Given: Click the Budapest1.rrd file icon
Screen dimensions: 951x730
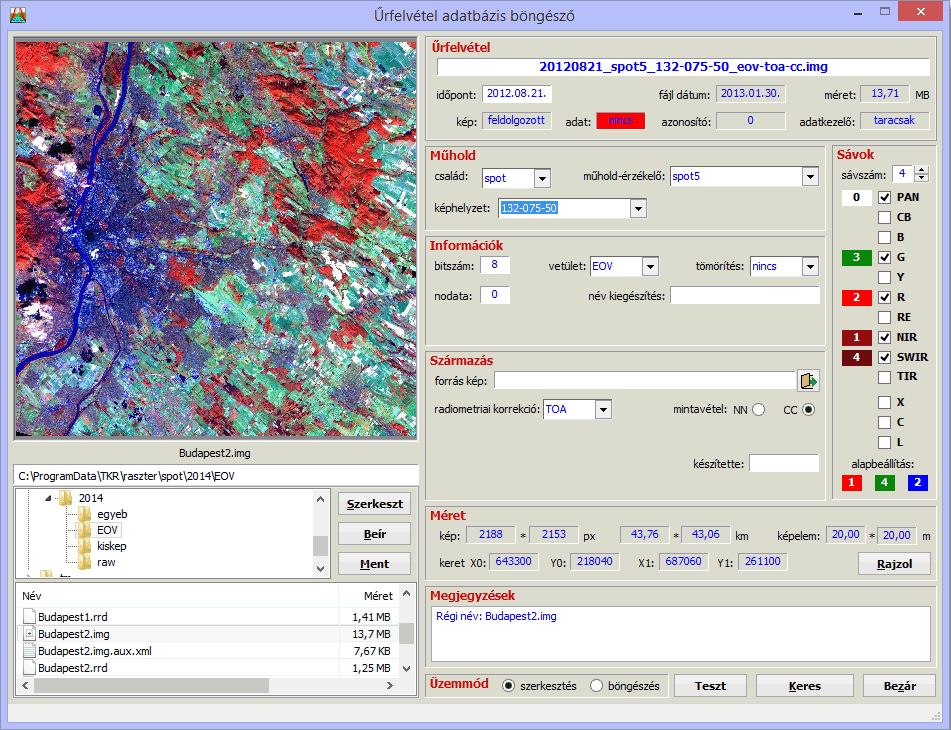Looking at the screenshot, I should point(29,617).
